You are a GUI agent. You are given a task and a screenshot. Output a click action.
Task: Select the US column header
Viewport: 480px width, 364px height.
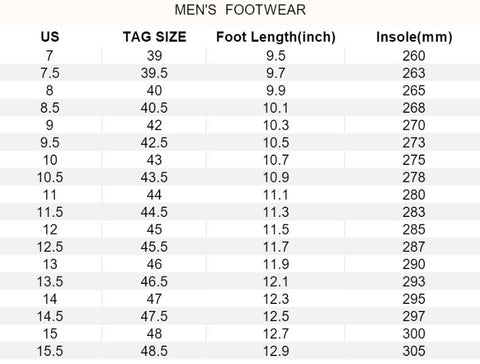(x=50, y=37)
